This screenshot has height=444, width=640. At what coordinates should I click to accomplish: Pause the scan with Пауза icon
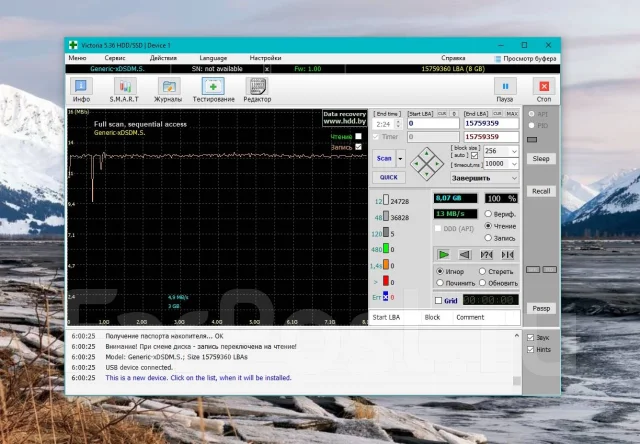pos(505,90)
